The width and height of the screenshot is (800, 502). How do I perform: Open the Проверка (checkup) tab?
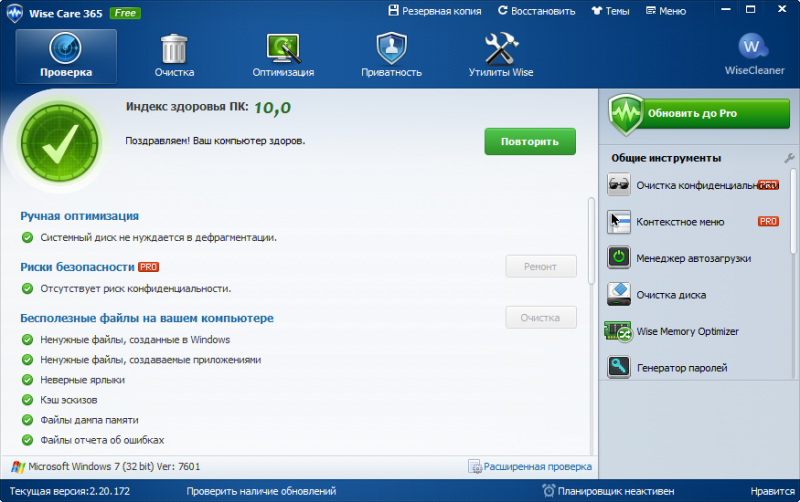[66, 56]
